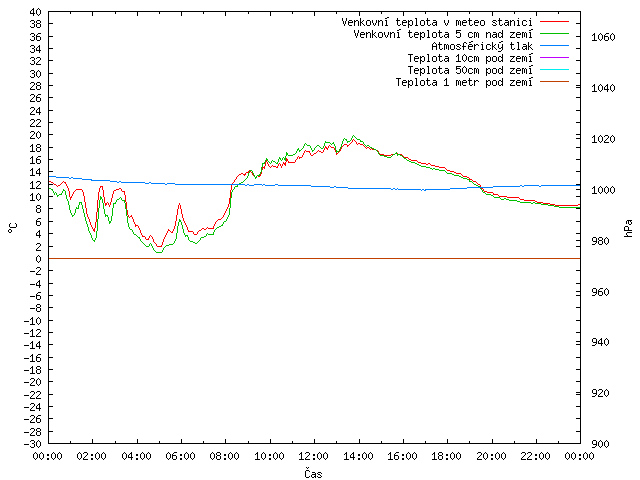Click pressure axis label '980'
640x480 pixels.
point(600,241)
